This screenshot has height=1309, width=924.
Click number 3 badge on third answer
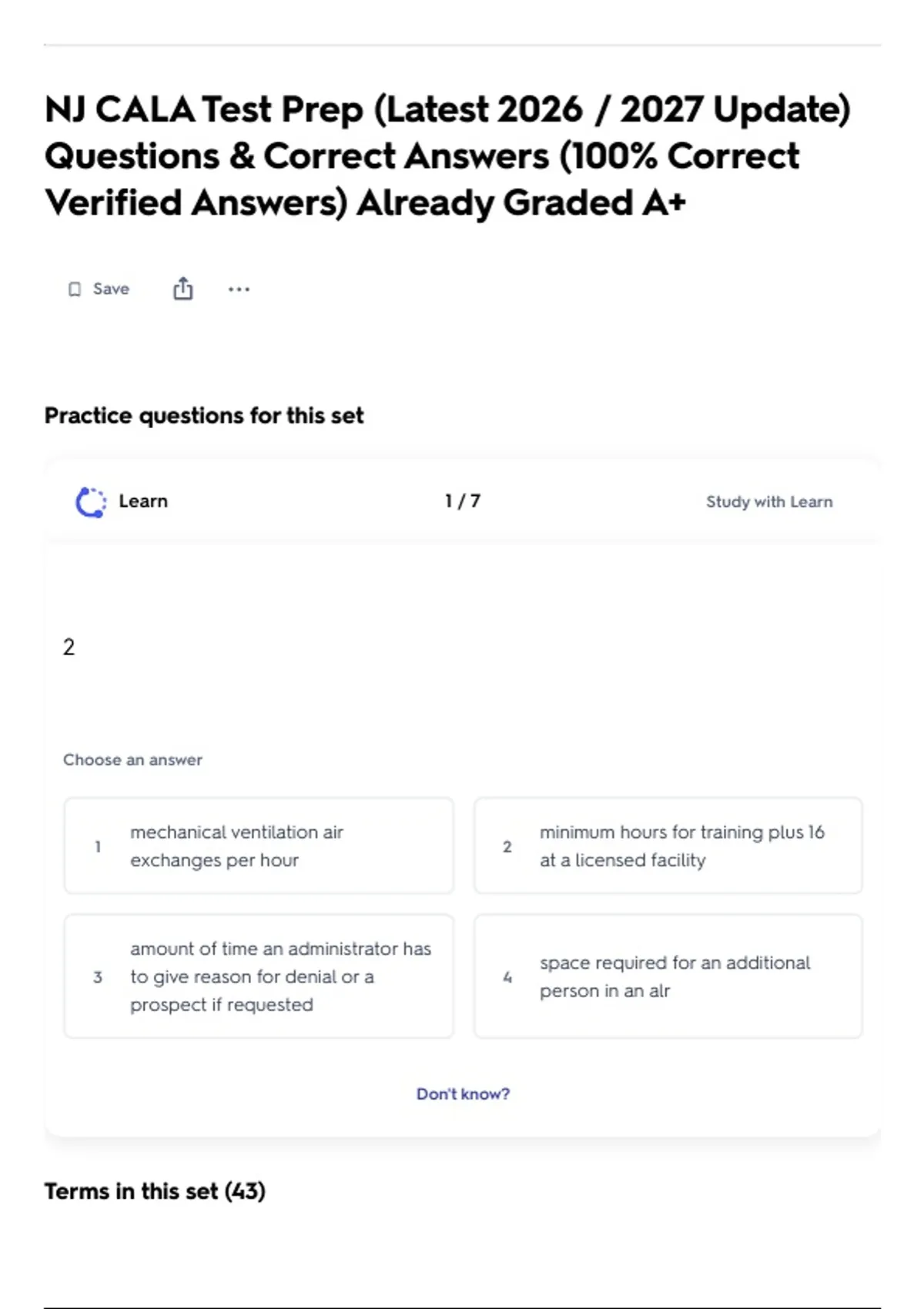[98, 977]
